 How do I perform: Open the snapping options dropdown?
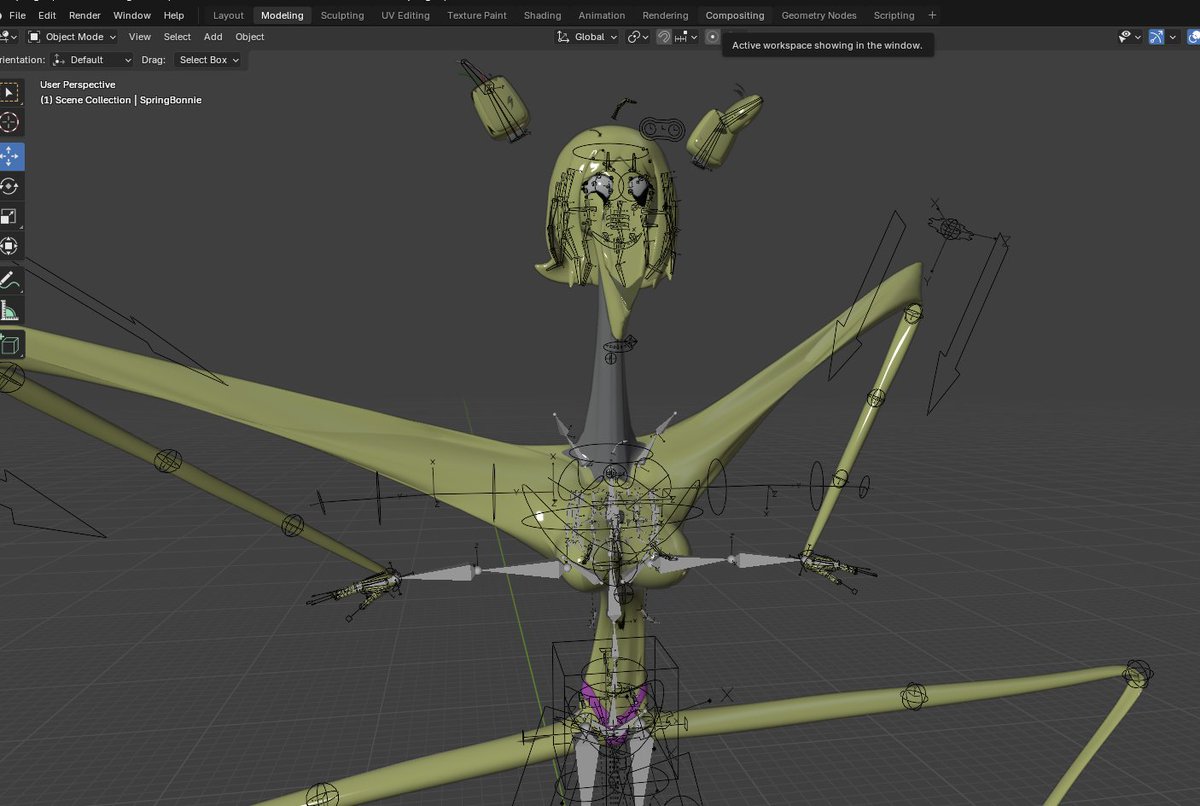(x=687, y=37)
